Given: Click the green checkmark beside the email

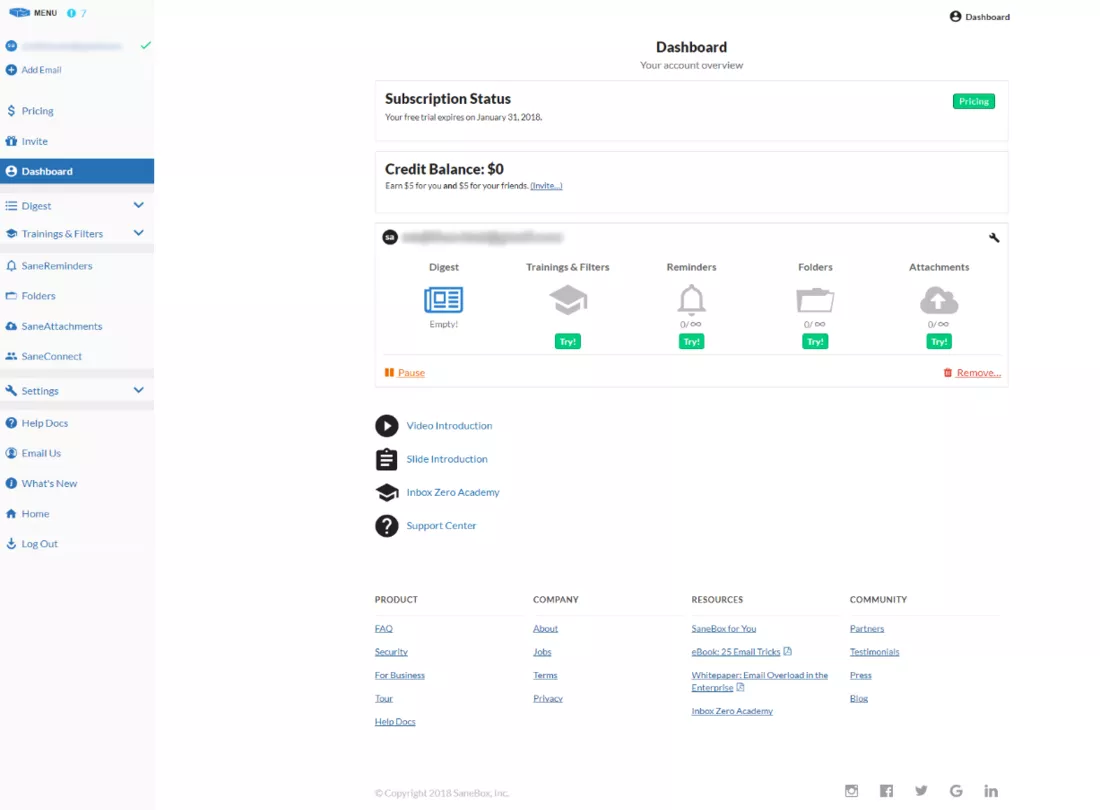Looking at the screenshot, I should tap(145, 46).
